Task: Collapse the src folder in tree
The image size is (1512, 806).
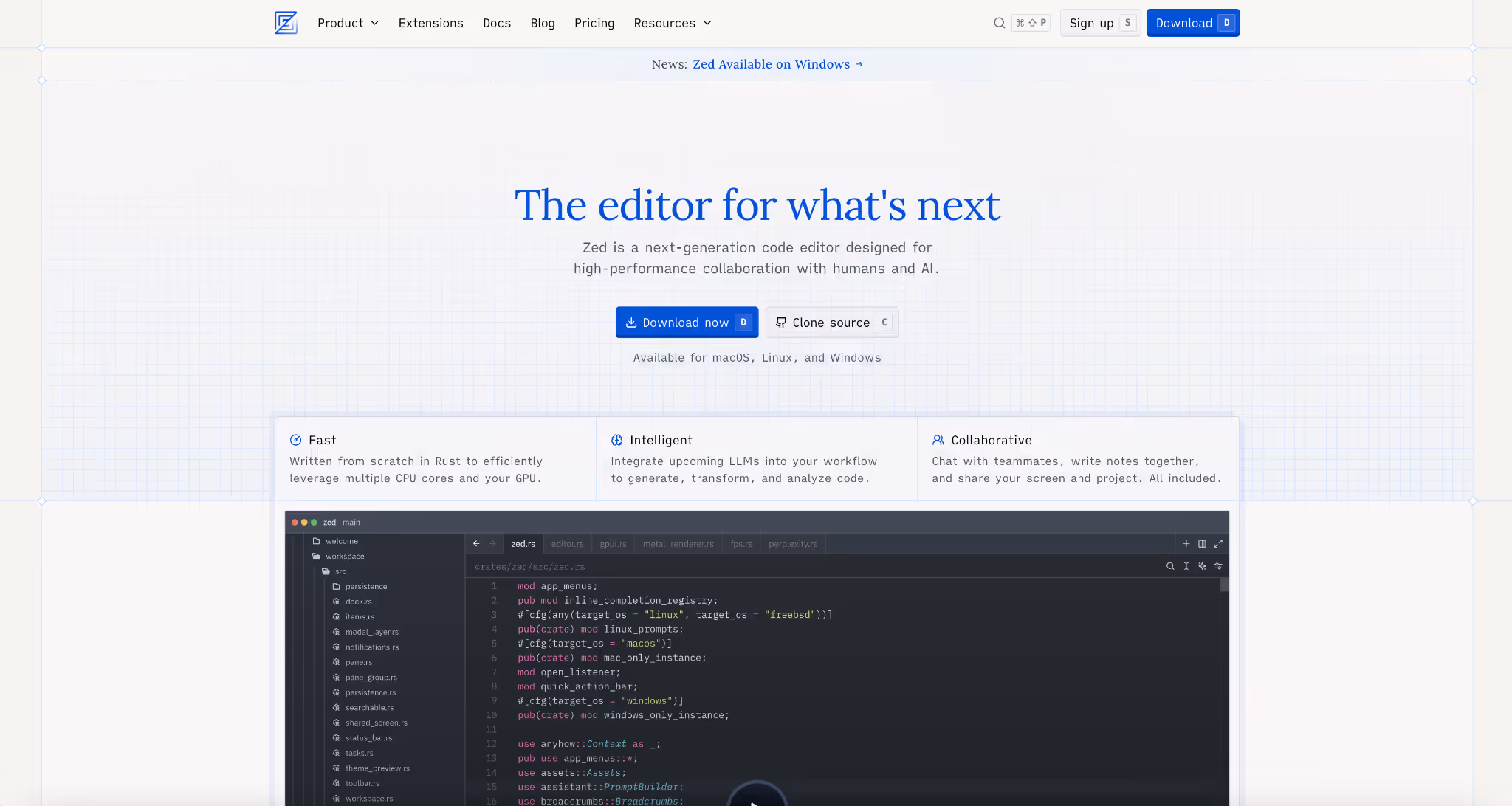Action: point(340,571)
